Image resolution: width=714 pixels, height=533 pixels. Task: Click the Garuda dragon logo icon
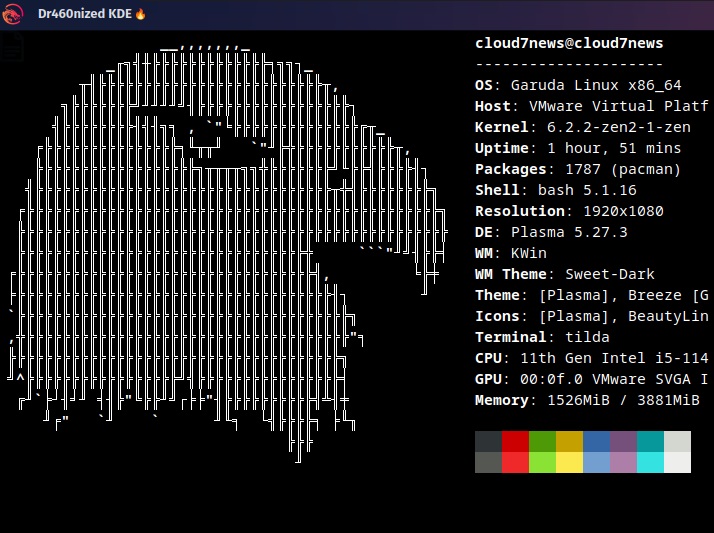point(12,14)
